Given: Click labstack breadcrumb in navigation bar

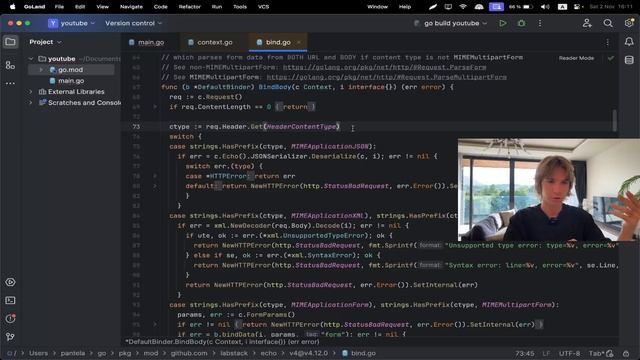Looking at the screenshot, I should point(234,353).
